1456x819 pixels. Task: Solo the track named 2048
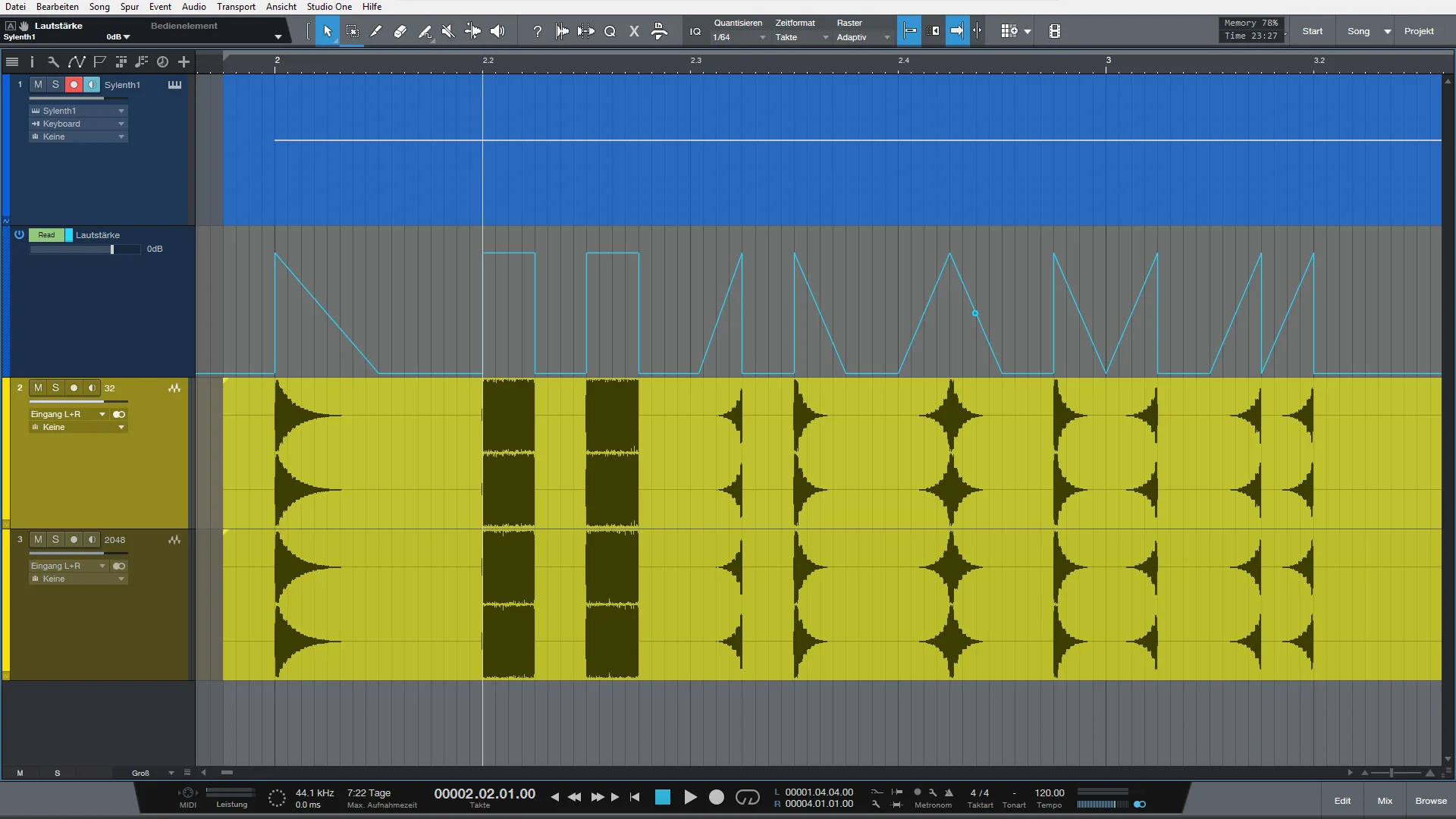55,539
